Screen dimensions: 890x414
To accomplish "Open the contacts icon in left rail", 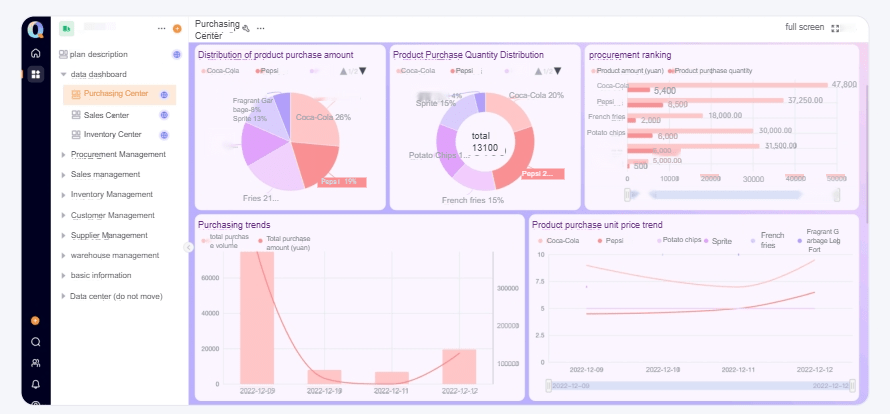I will 36,363.
